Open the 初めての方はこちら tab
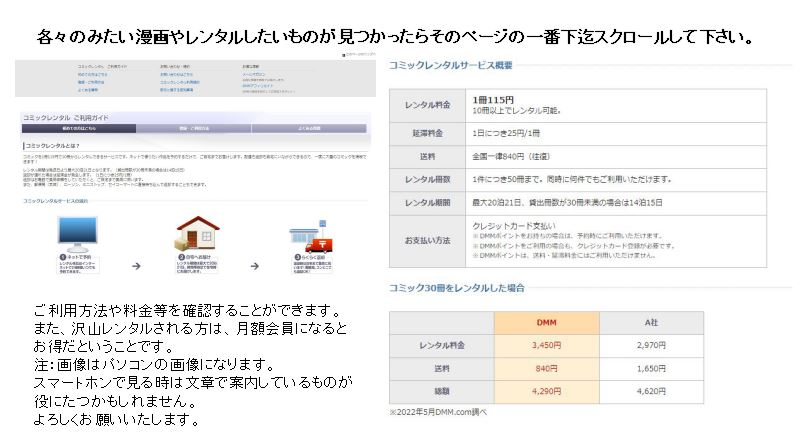 pyautogui.click(x=78, y=129)
